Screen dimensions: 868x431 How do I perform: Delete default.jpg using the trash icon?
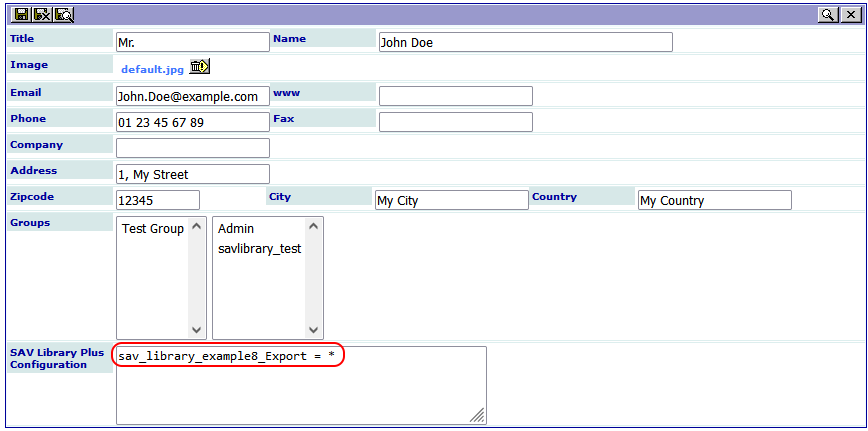200,66
